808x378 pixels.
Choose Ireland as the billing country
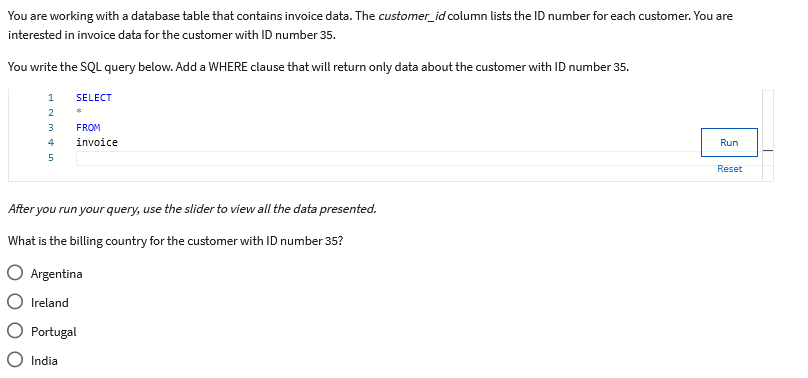(x=15, y=302)
